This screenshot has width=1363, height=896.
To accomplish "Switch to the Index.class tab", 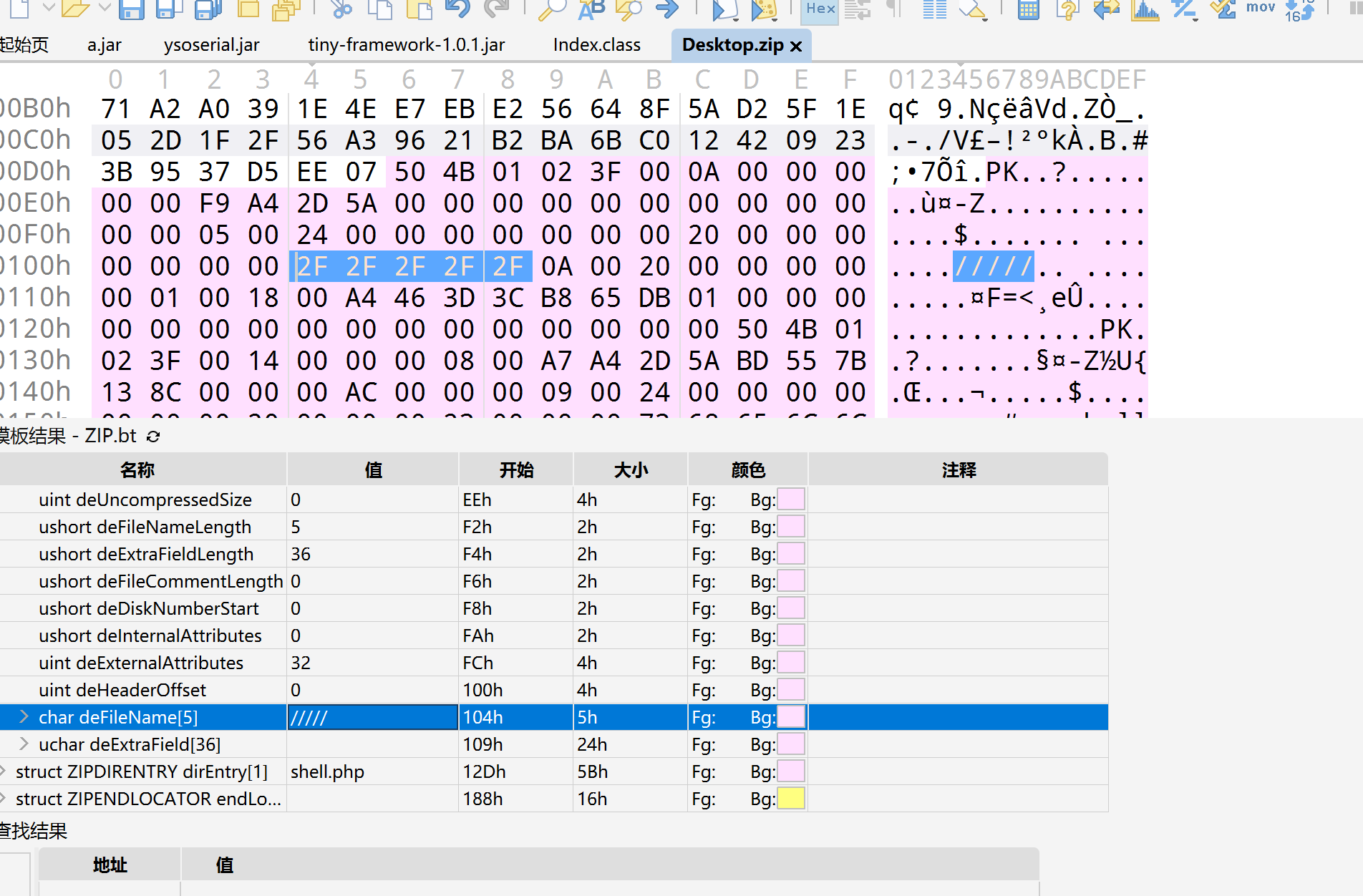I will 596,45.
